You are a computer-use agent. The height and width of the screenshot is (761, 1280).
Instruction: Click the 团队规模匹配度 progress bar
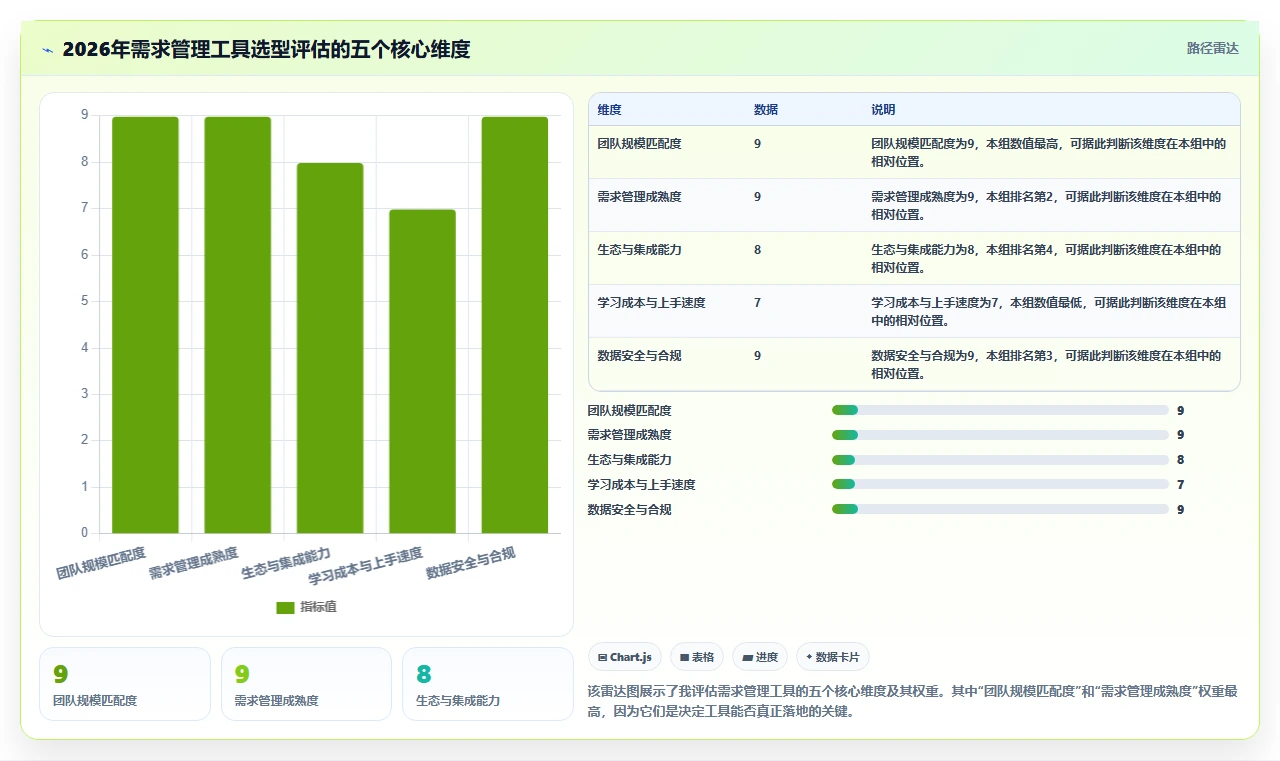1000,410
